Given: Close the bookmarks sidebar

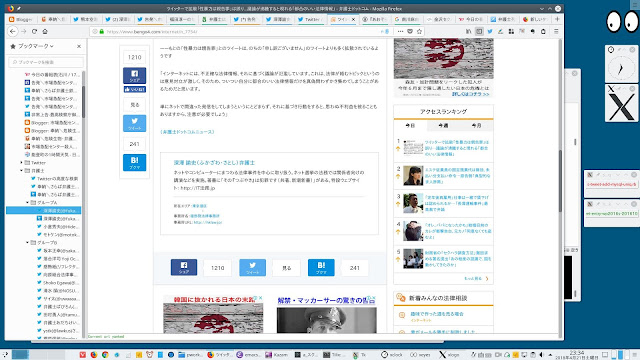Looking at the screenshot, I should [x=79, y=47].
